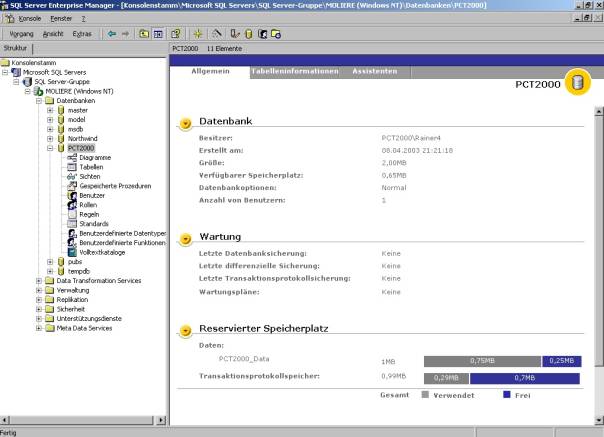Go back with the blue left arrow
The image size is (604, 437).
(x=112, y=34)
